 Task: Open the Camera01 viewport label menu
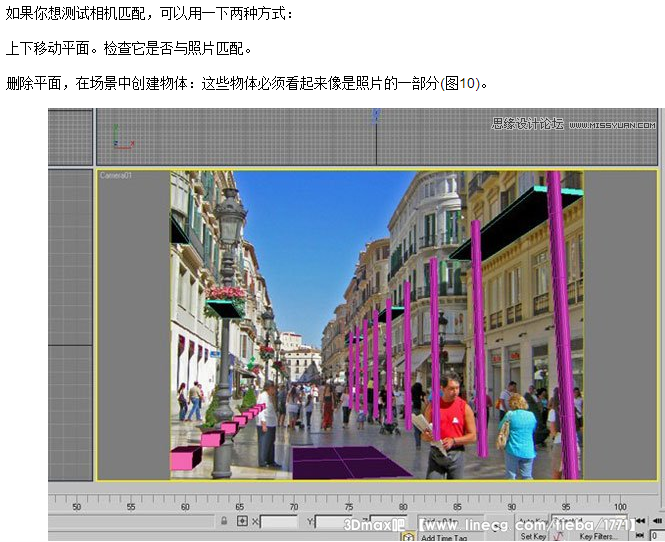coord(115,175)
